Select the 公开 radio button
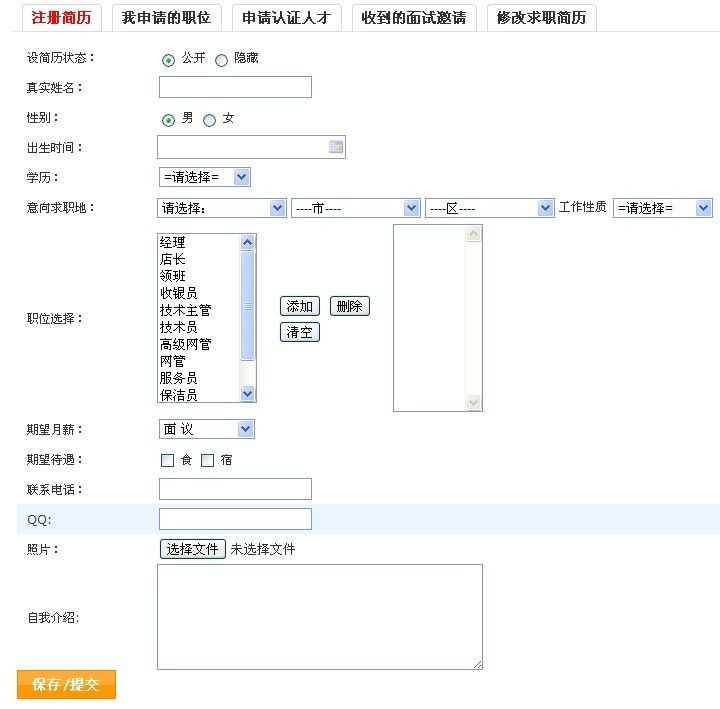 tap(168, 60)
